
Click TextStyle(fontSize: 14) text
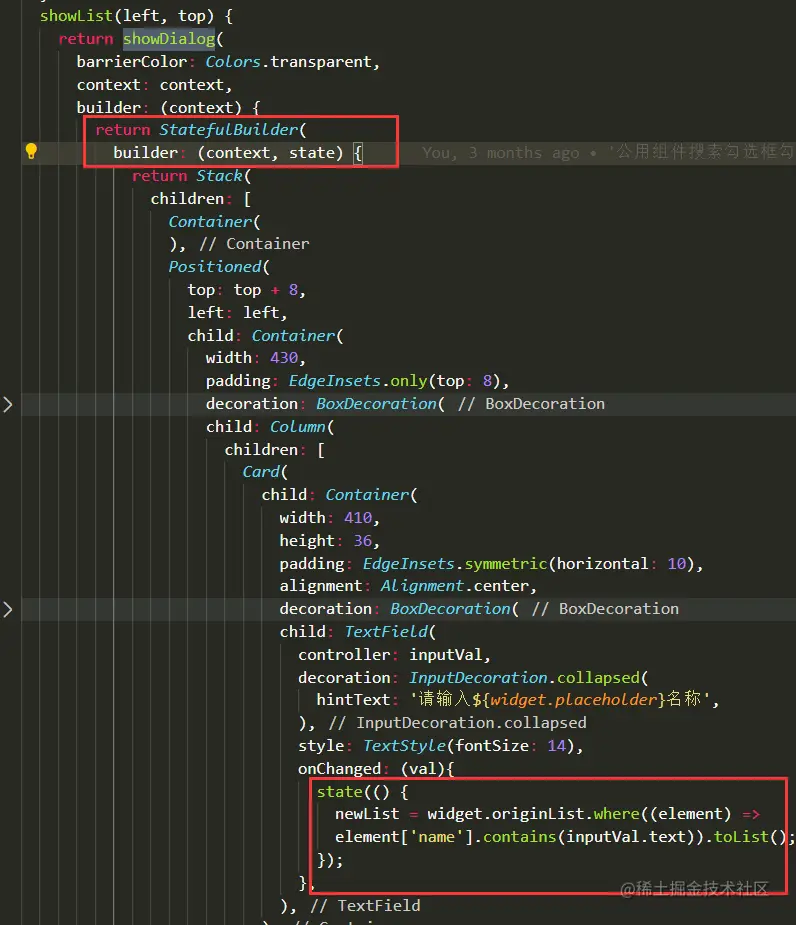(469, 746)
